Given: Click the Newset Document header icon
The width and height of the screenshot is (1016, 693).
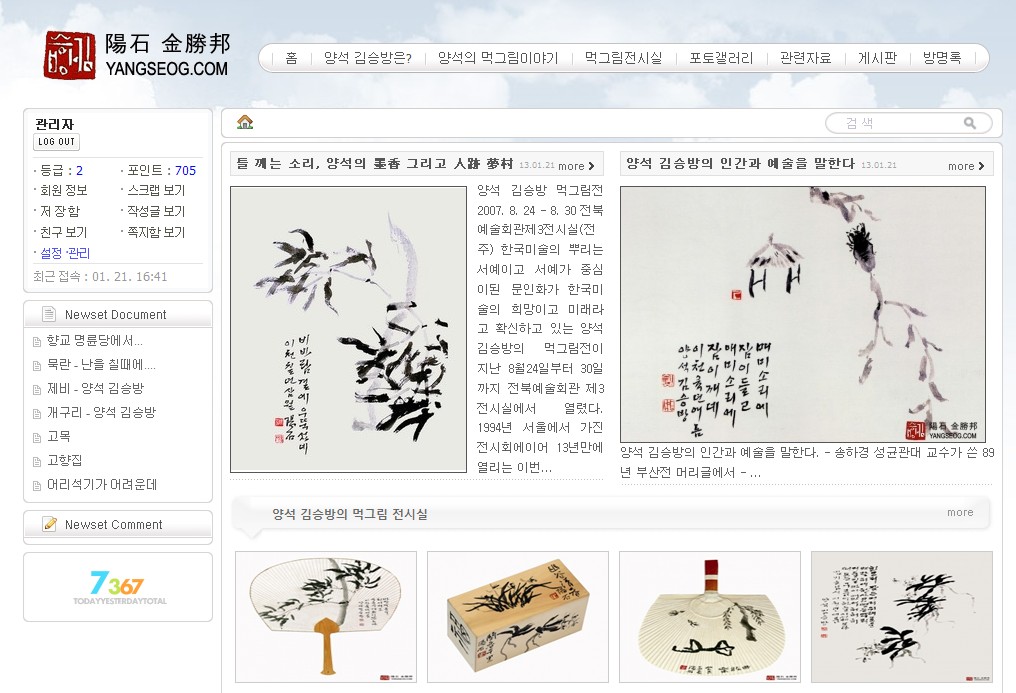Looking at the screenshot, I should coord(49,314).
